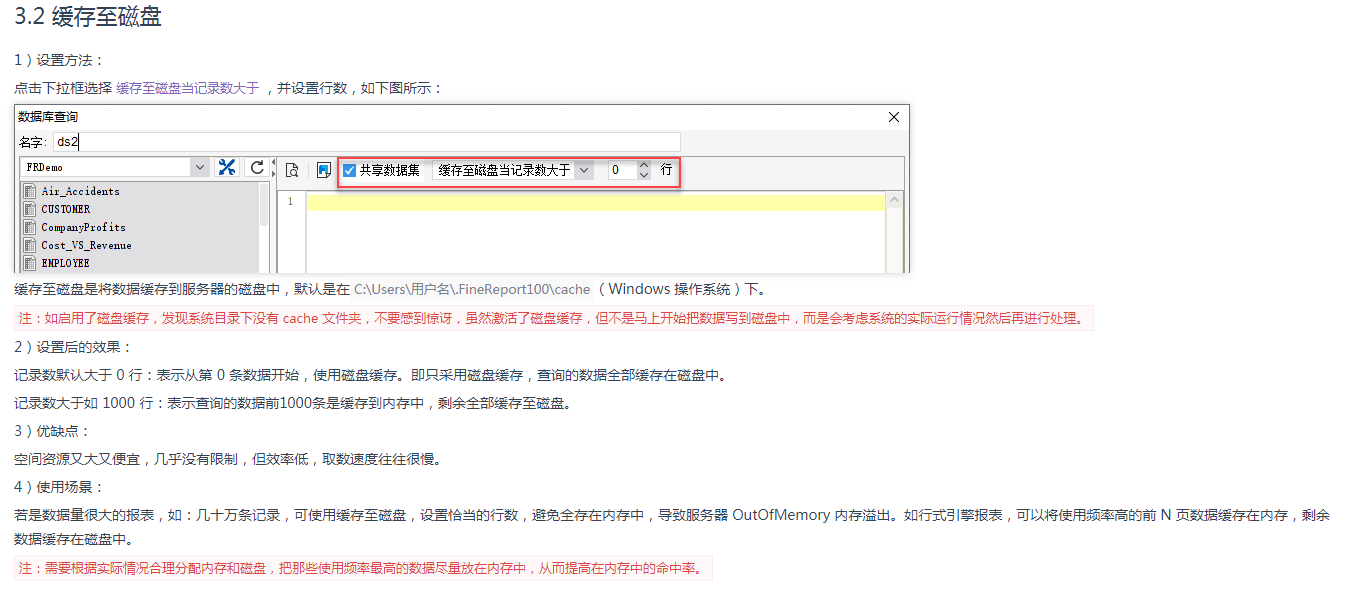Select the EMPLOYEE table name

[65, 263]
